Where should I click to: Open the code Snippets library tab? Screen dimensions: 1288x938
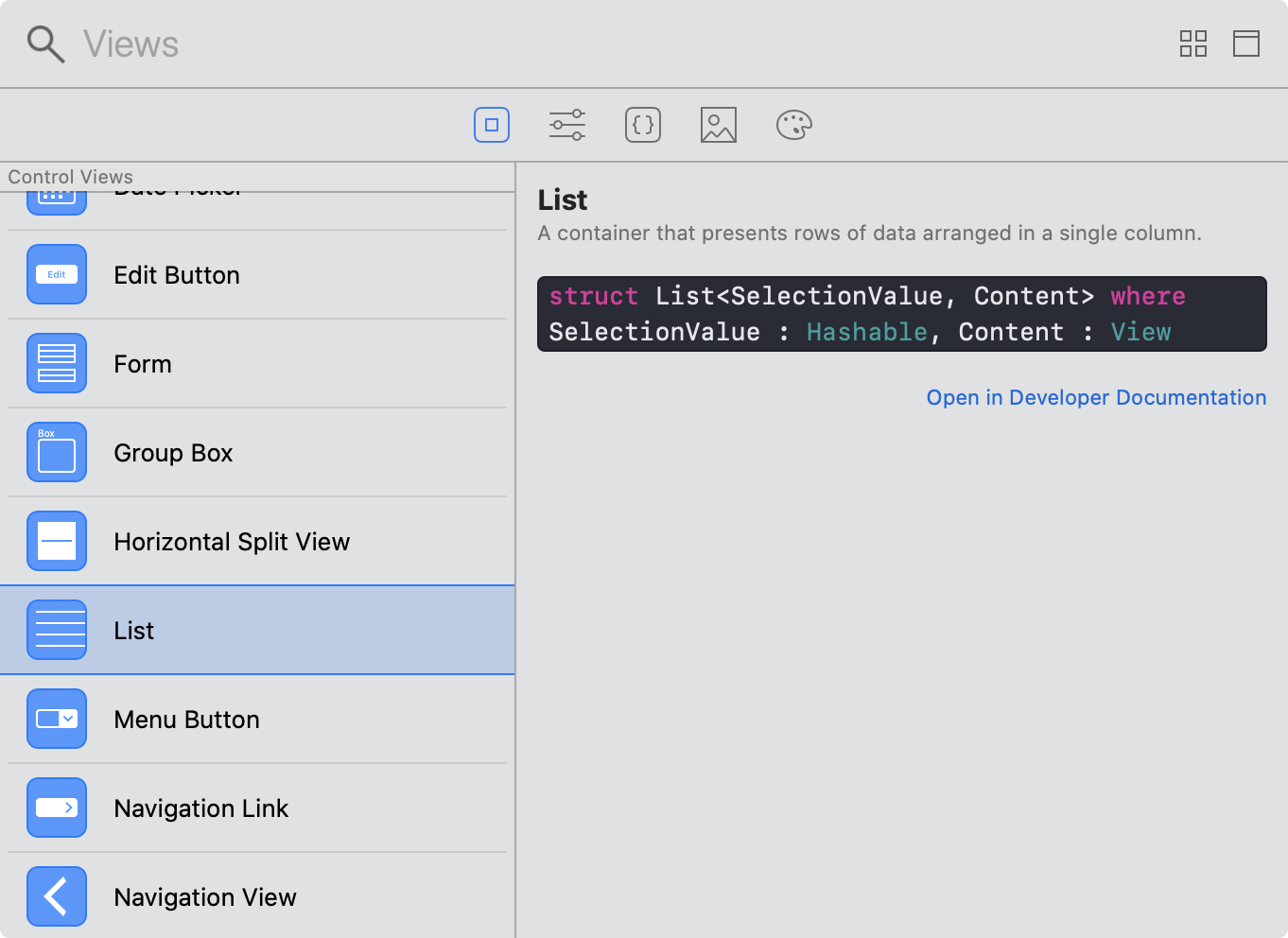point(643,125)
